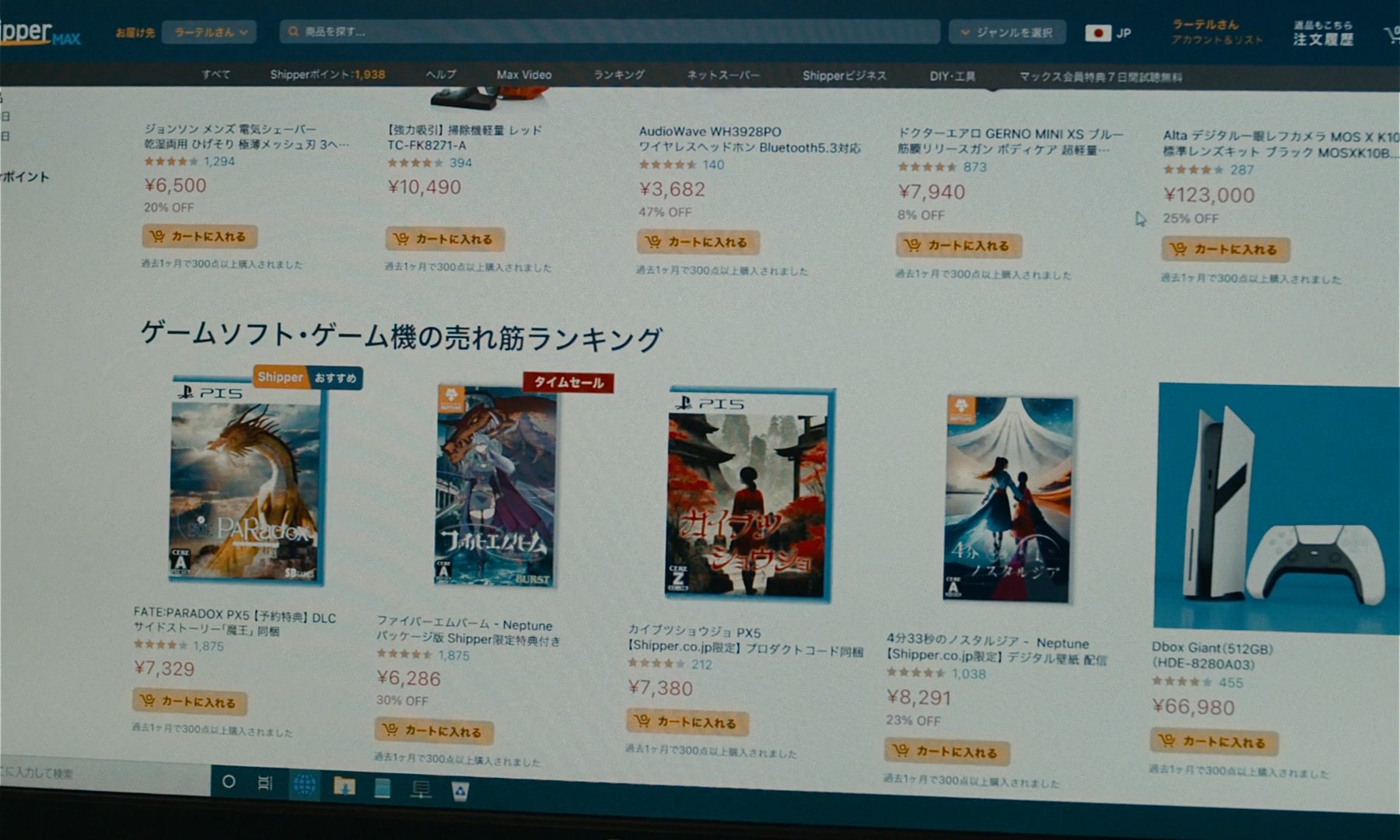1400x840 pixels.
Task: Open the globe browser taskbar icon
Action: click(x=304, y=786)
